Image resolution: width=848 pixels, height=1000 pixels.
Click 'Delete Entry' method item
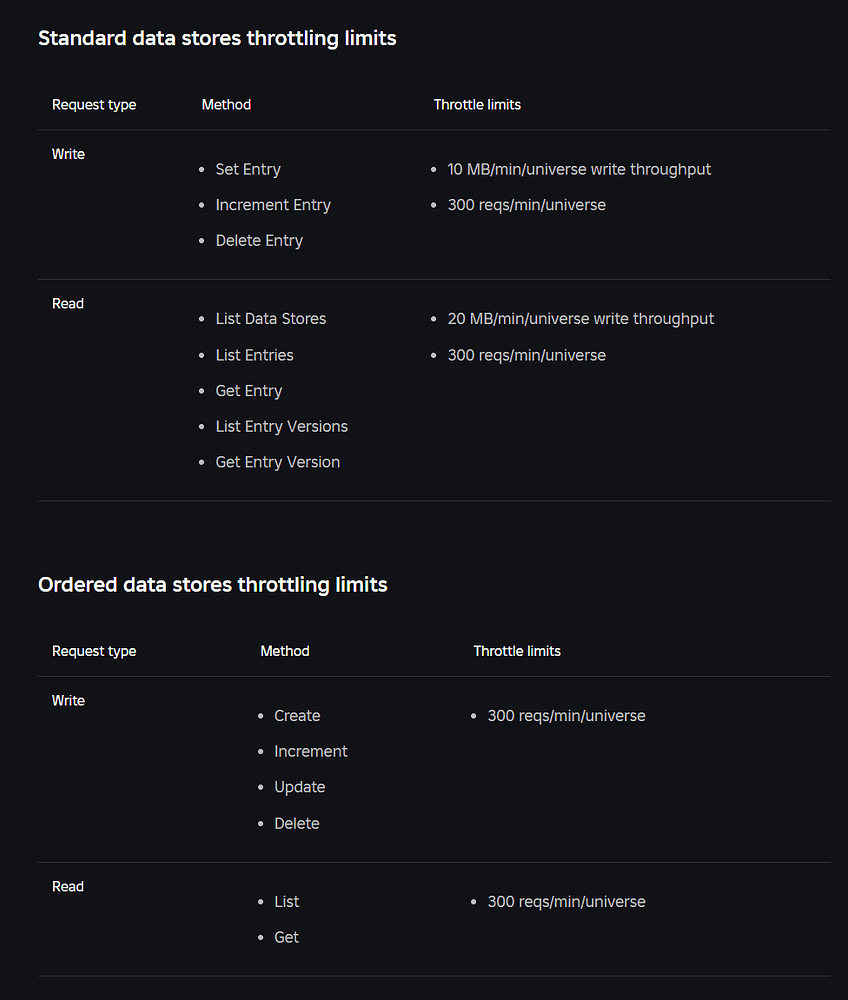pos(259,241)
